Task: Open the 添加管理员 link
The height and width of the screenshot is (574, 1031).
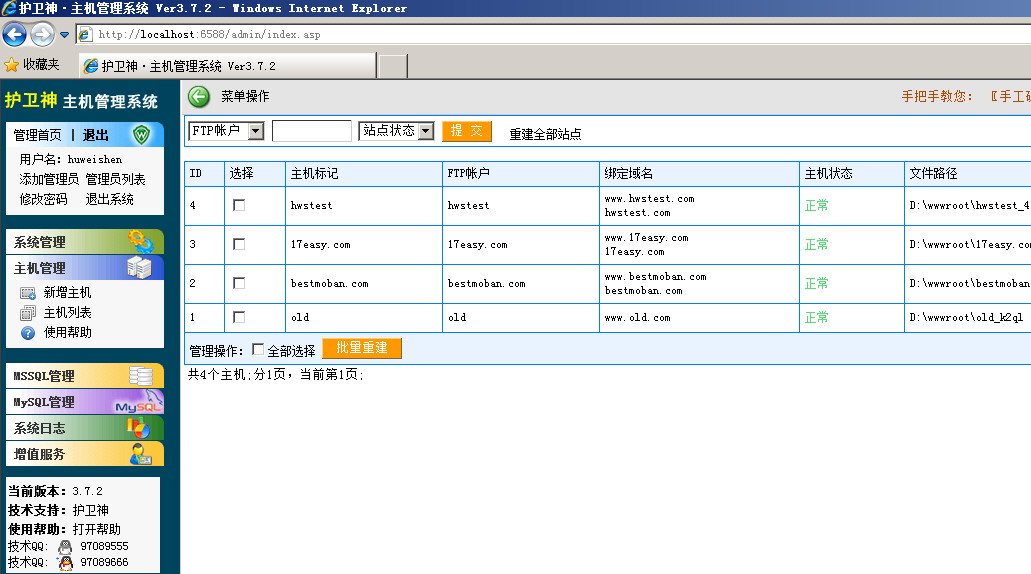Action: 49,179
